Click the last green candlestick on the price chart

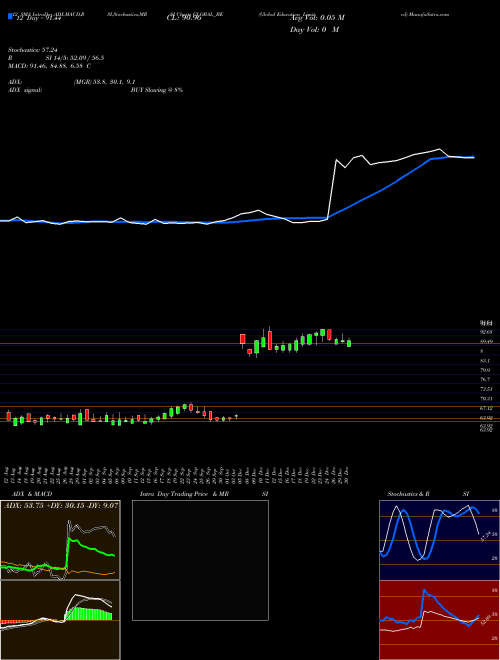pos(349,343)
